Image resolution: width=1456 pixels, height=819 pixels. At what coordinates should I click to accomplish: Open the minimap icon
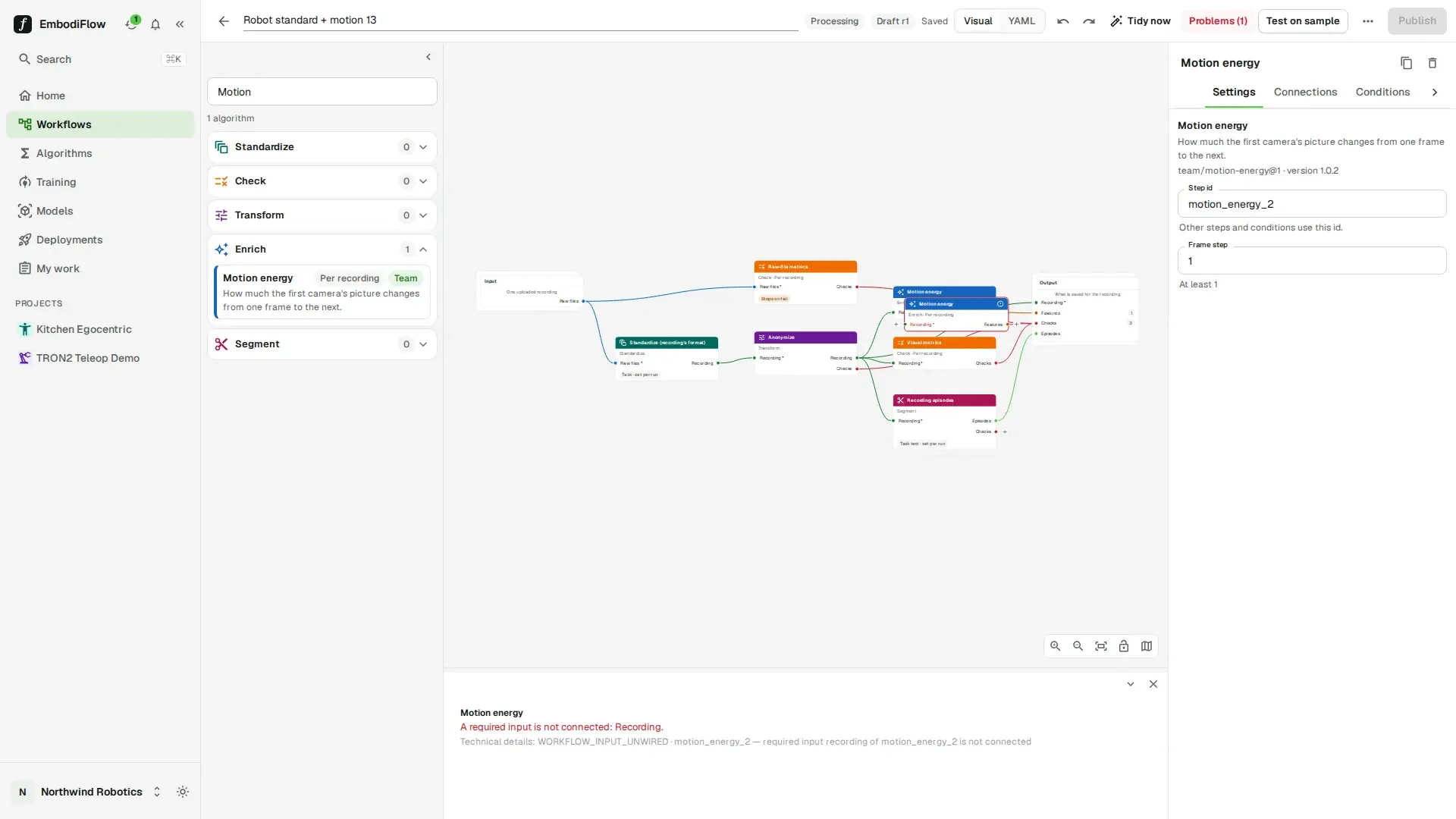(1147, 646)
